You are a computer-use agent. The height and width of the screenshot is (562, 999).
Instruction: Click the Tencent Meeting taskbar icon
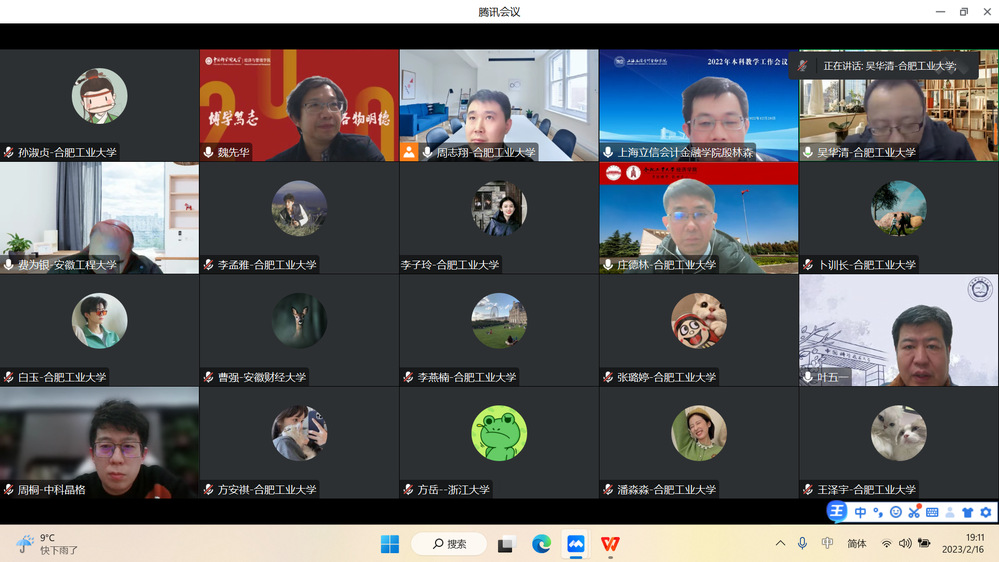tap(575, 544)
